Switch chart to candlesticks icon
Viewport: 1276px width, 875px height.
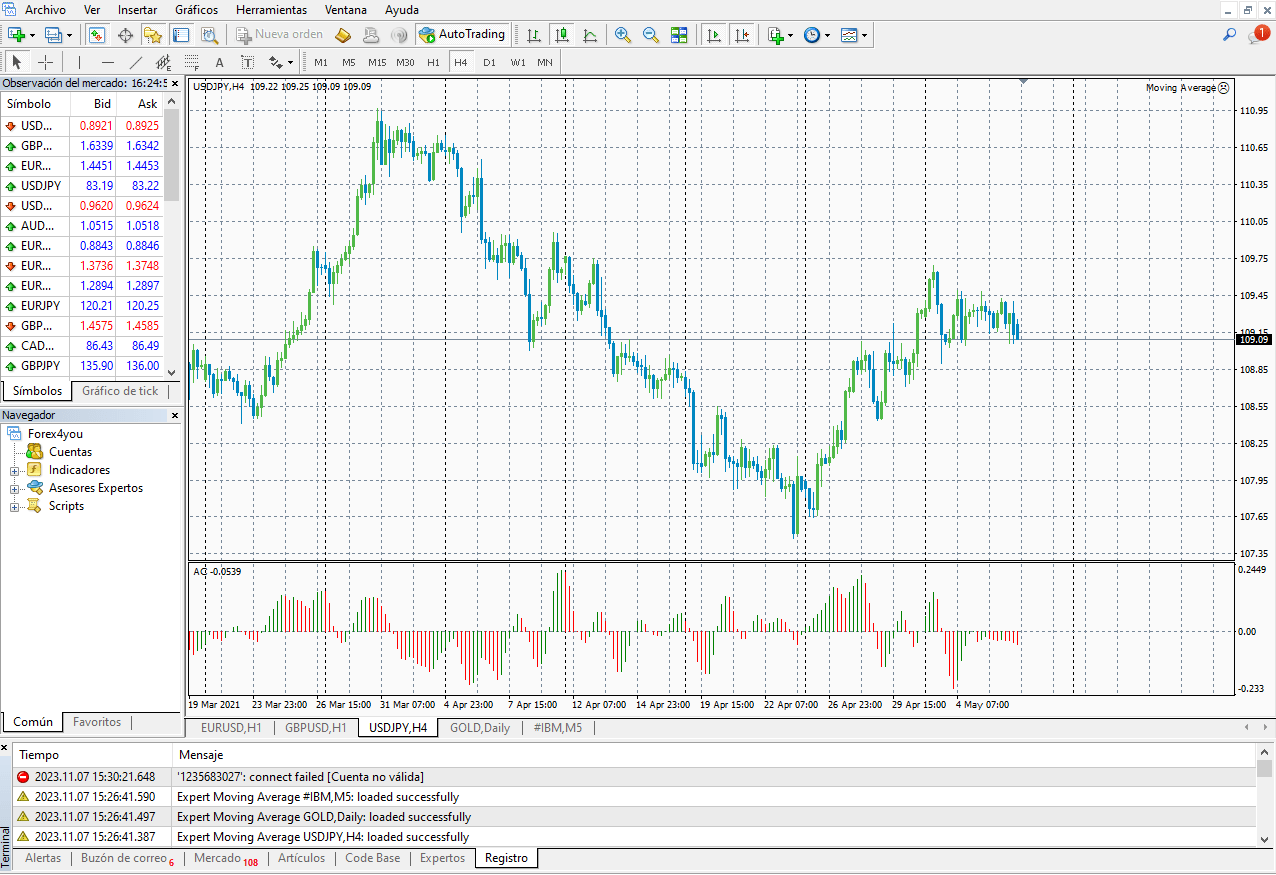coord(562,35)
